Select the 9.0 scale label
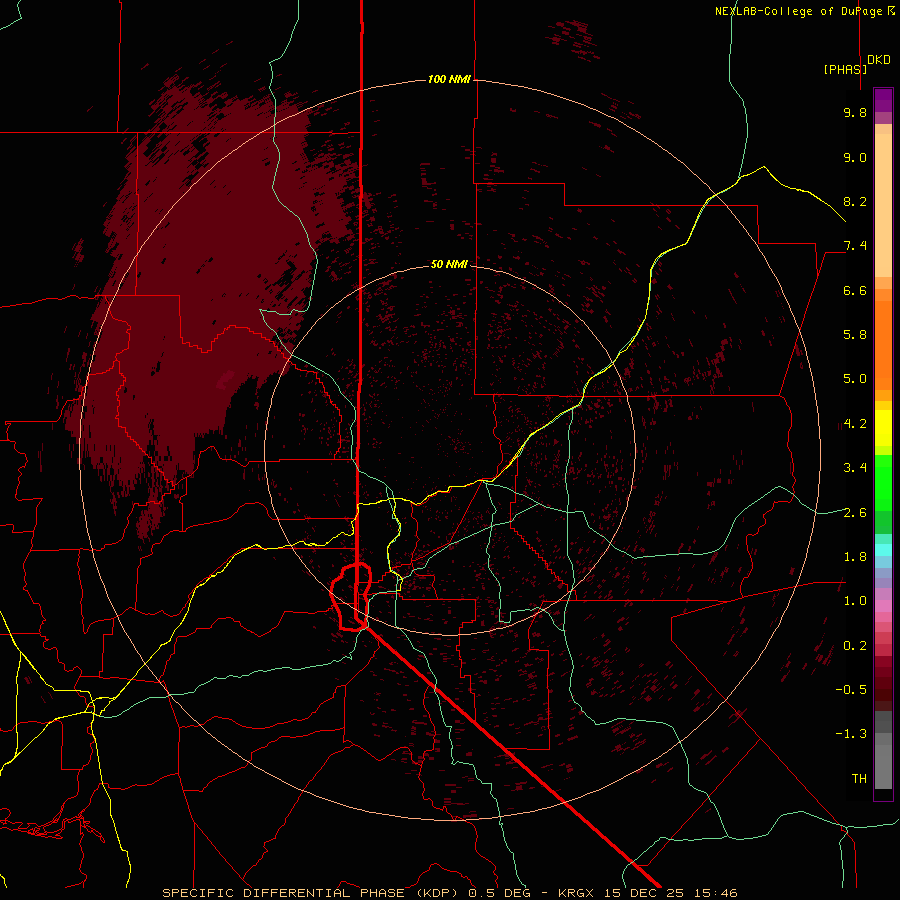Image resolution: width=900 pixels, height=900 pixels. 855,157
